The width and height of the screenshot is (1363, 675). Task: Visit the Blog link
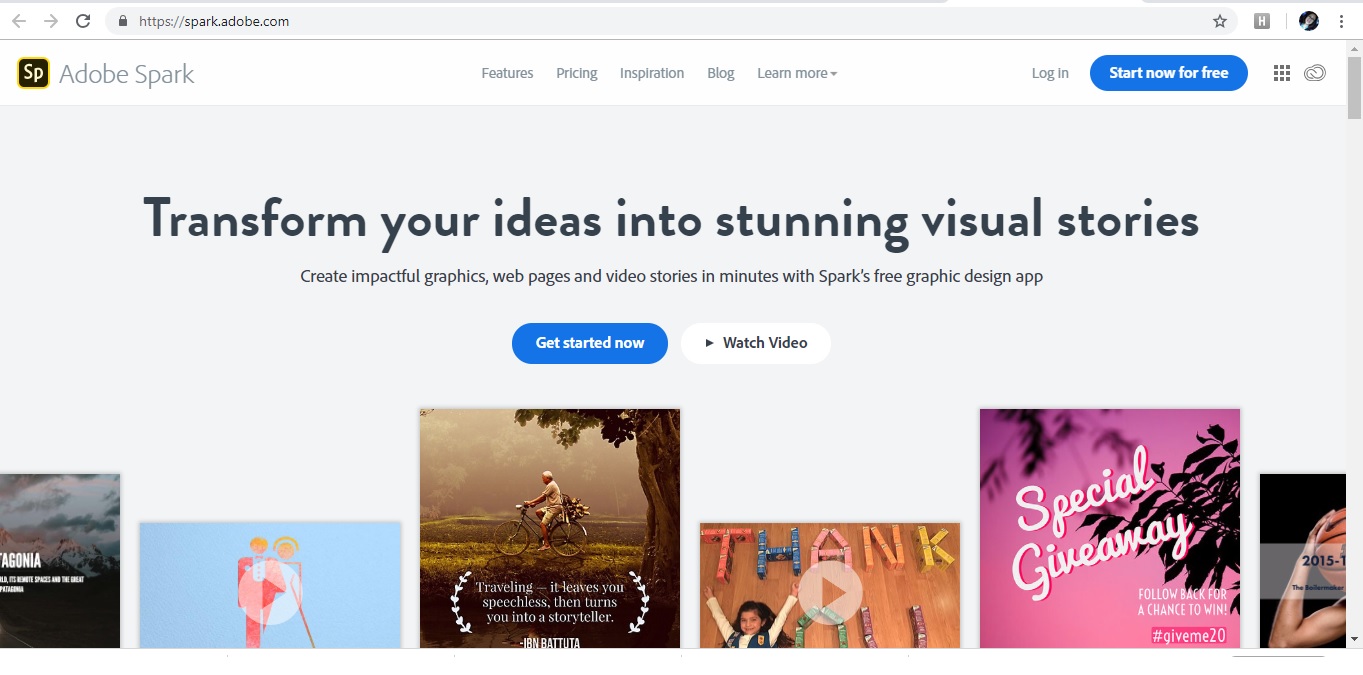click(721, 73)
